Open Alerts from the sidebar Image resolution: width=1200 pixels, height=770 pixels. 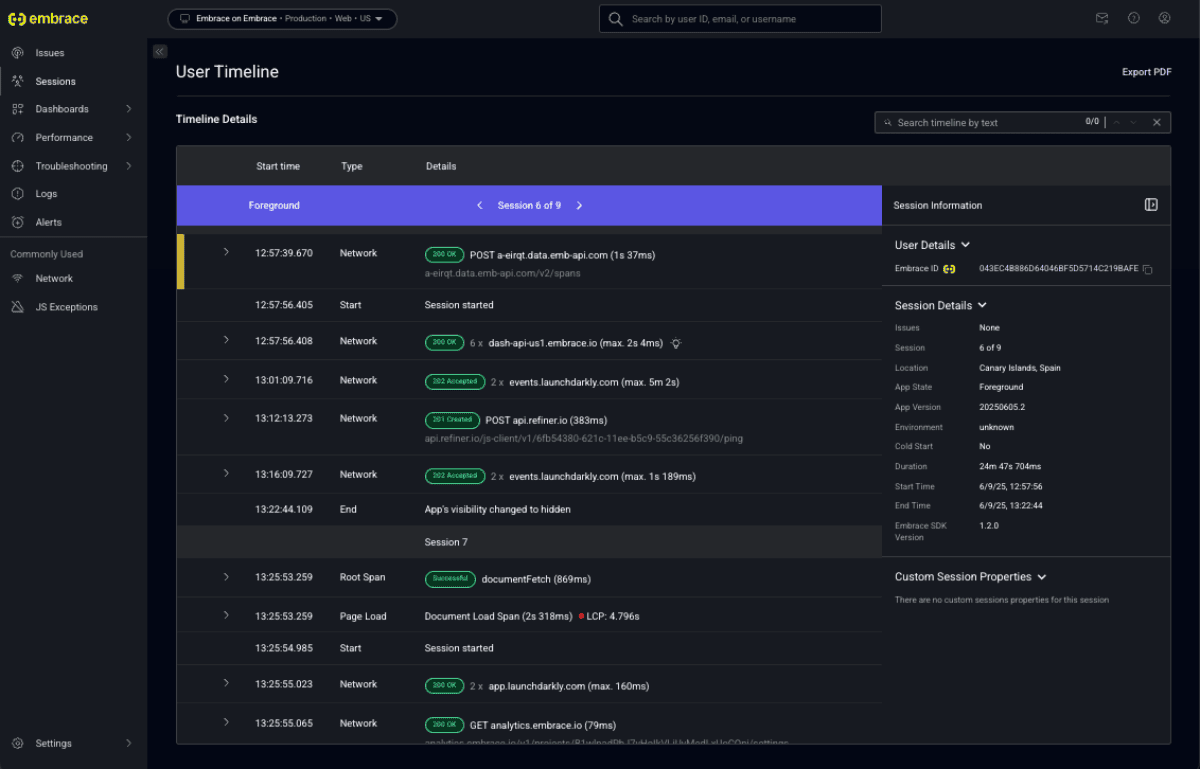(x=48, y=222)
